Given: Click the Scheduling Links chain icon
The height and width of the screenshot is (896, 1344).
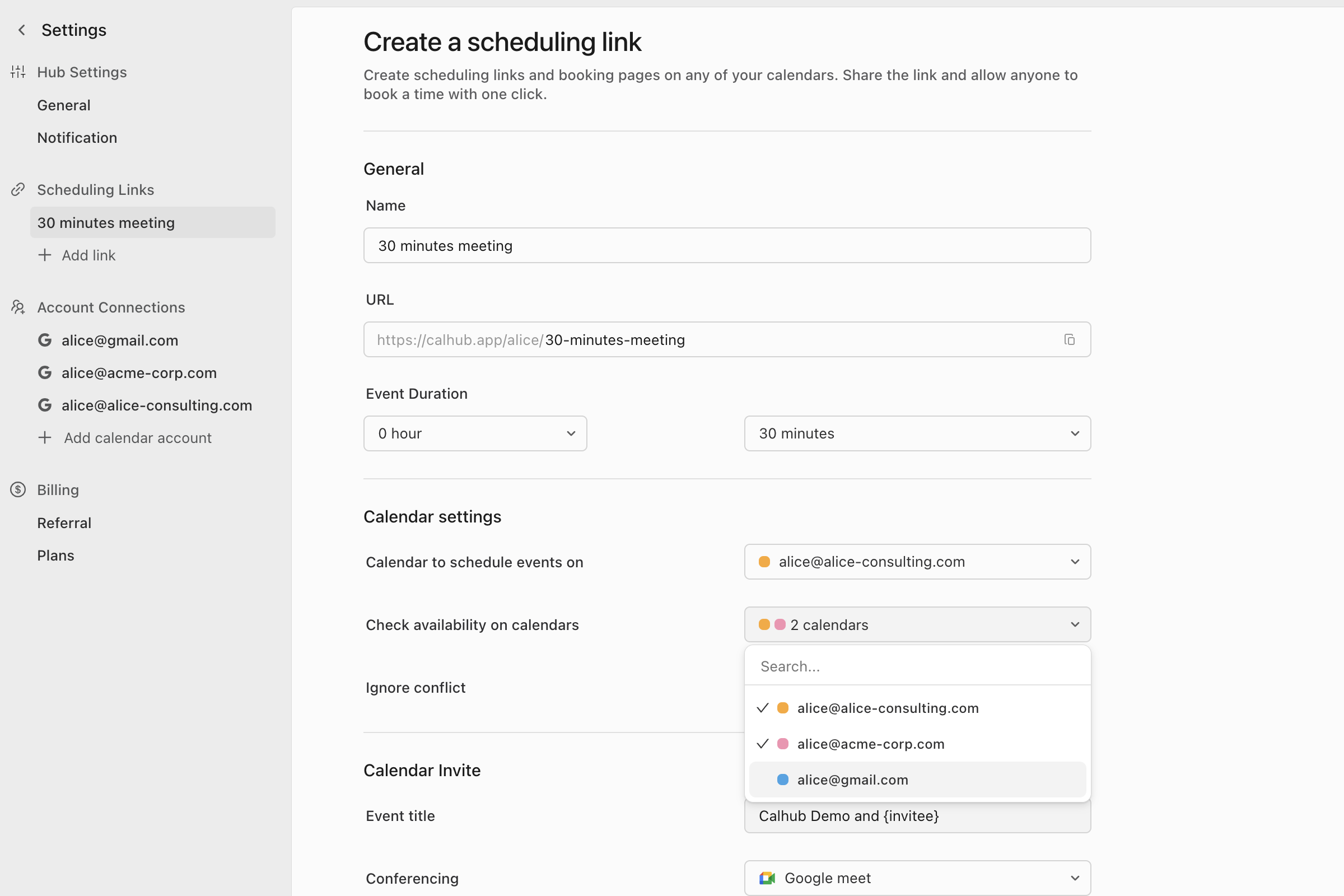Looking at the screenshot, I should 18,189.
